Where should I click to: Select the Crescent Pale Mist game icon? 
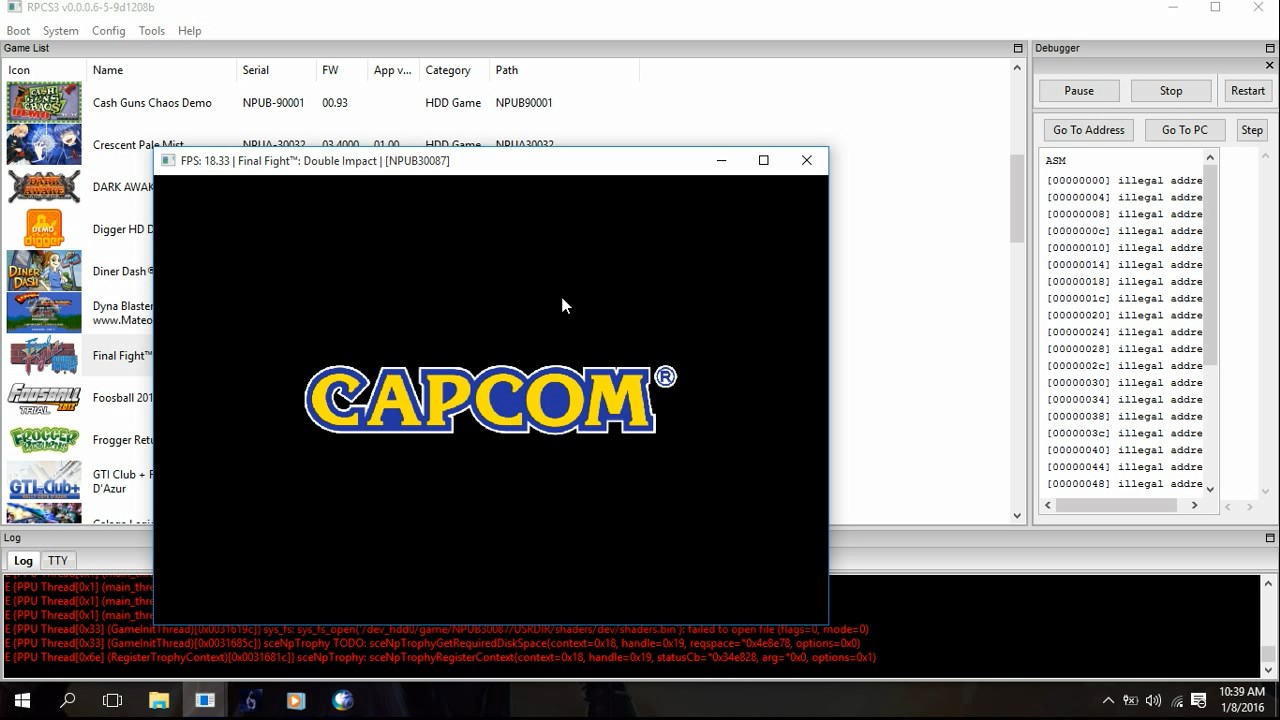click(x=44, y=144)
